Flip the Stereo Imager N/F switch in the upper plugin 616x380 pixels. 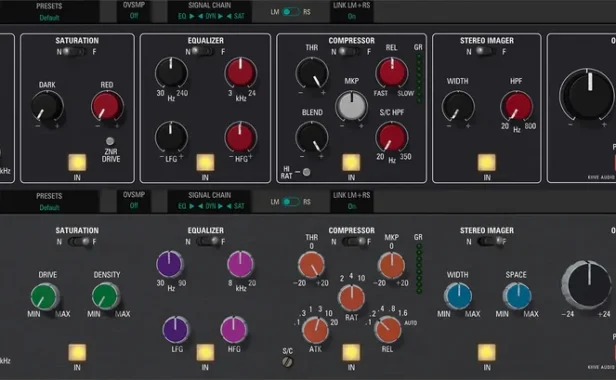click(x=486, y=51)
